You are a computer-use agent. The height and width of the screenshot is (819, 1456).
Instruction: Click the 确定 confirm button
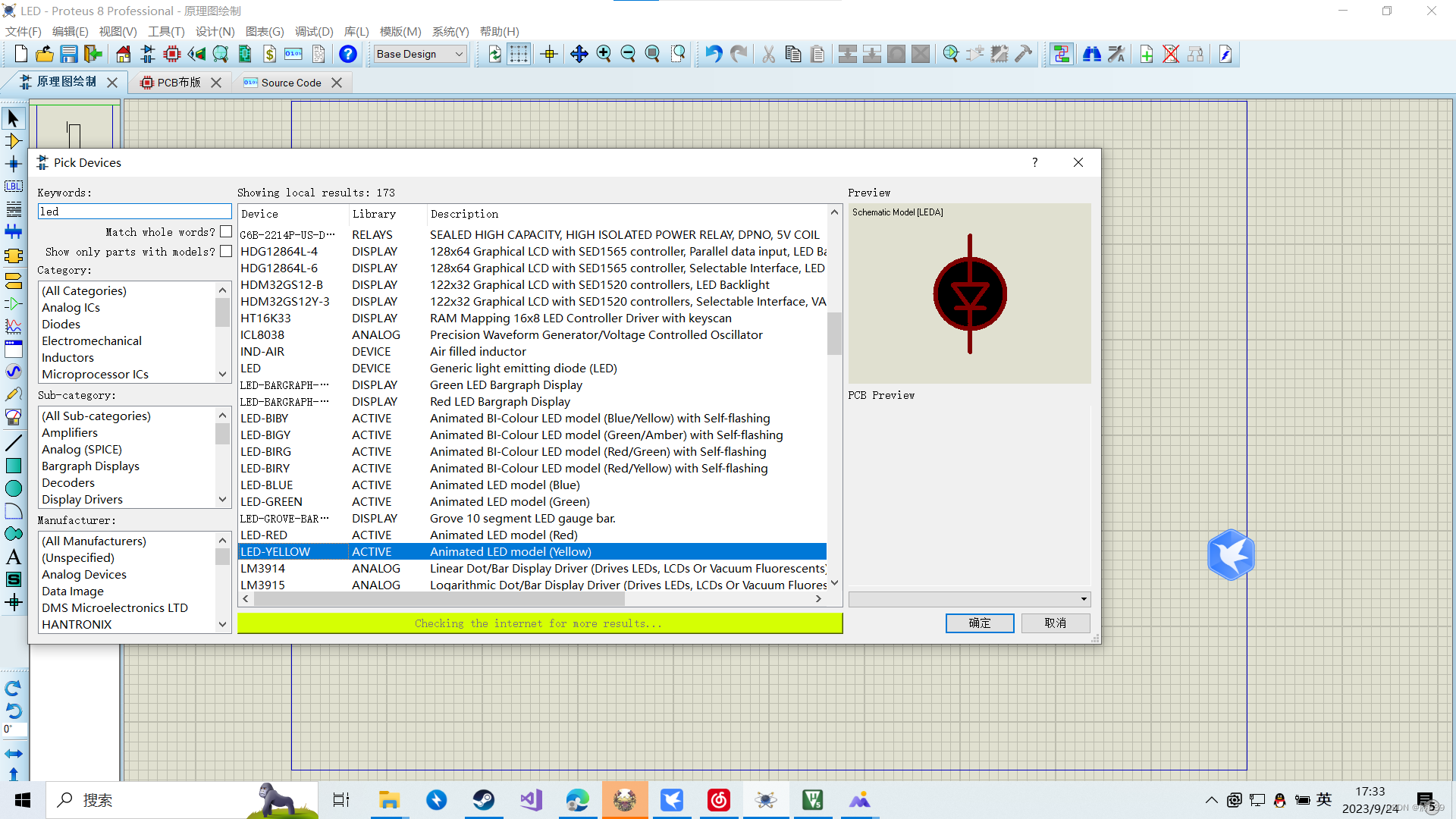click(x=979, y=623)
